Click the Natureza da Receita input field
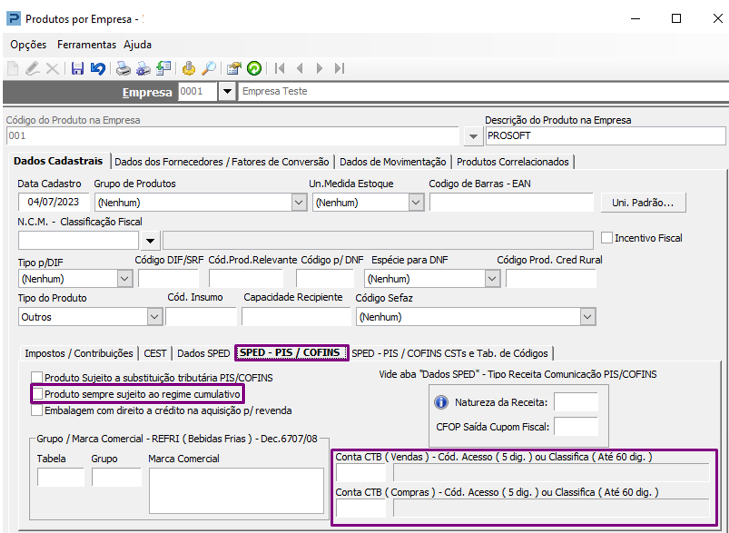The image size is (729, 533). click(x=576, y=402)
